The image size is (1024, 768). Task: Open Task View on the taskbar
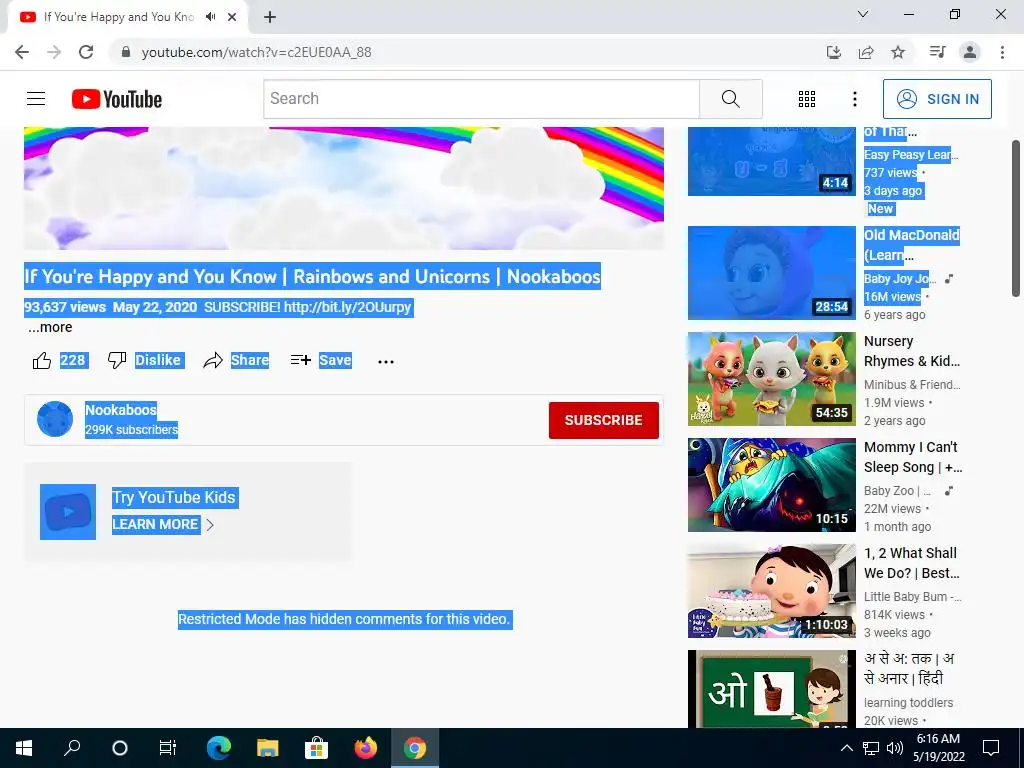click(168, 748)
